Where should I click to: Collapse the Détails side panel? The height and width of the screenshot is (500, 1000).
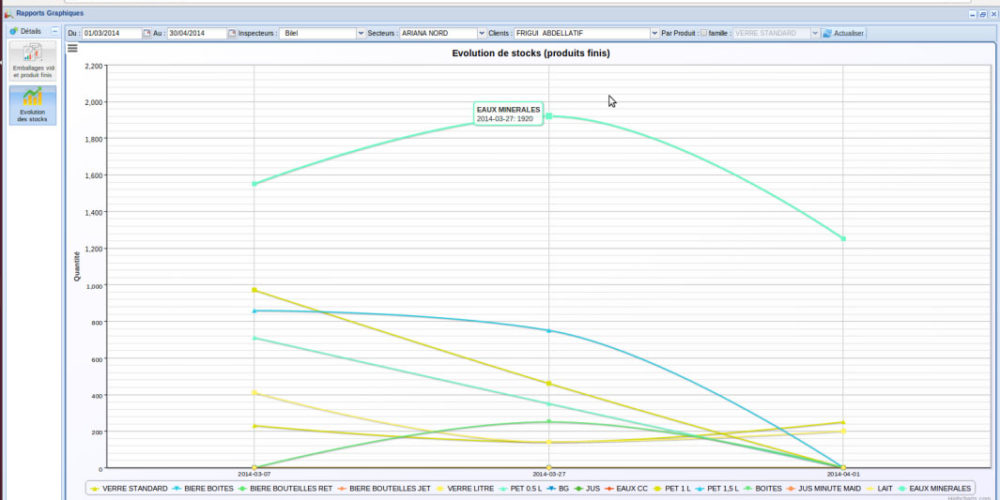(55, 32)
